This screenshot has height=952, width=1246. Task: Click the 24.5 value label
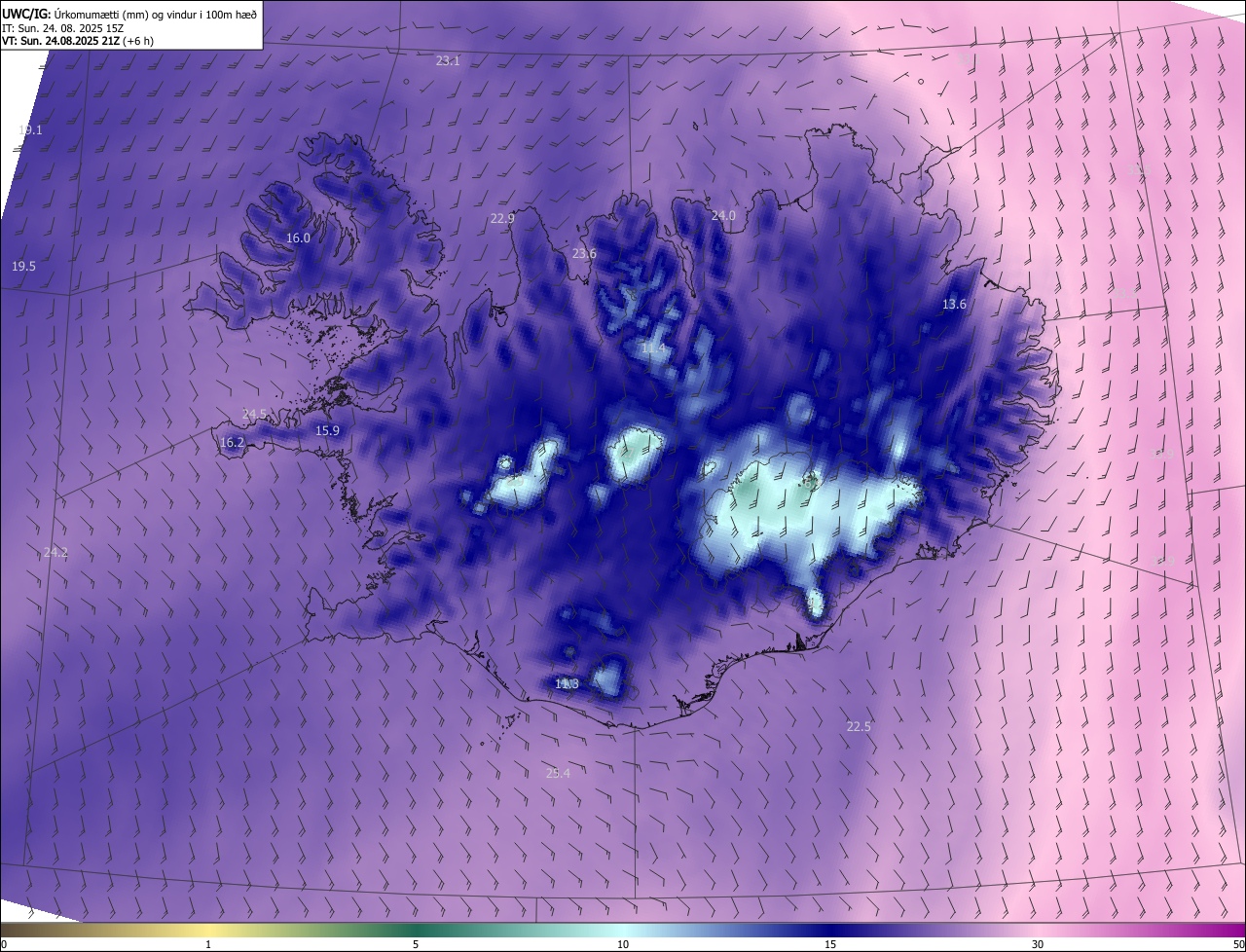(x=254, y=415)
